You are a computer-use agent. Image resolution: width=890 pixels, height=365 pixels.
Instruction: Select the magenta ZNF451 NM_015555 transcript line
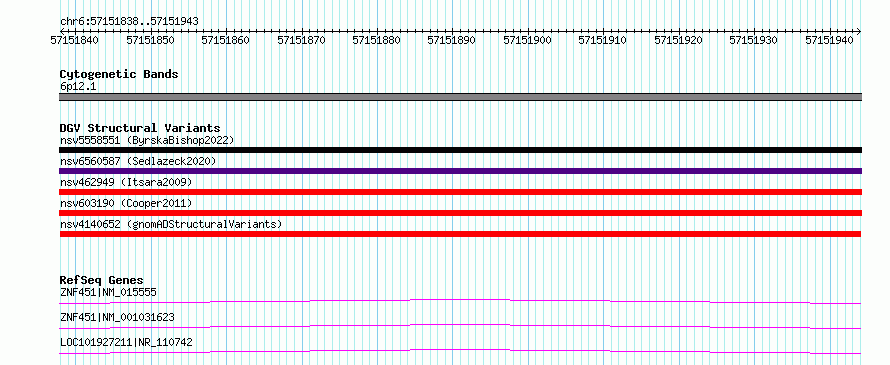tap(460, 301)
